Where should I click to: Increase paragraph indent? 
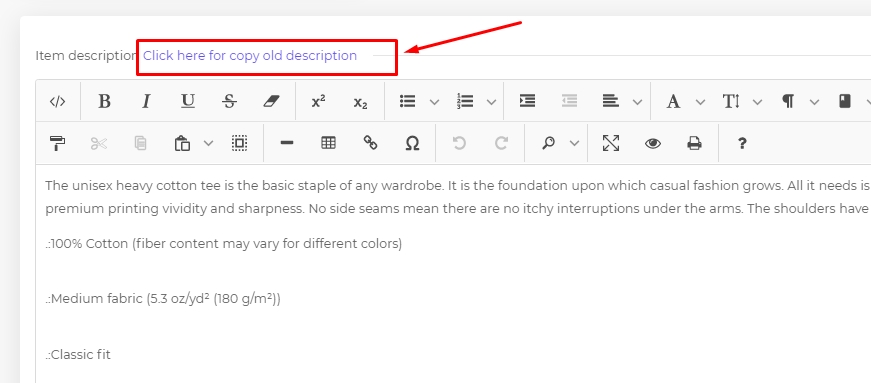527,101
